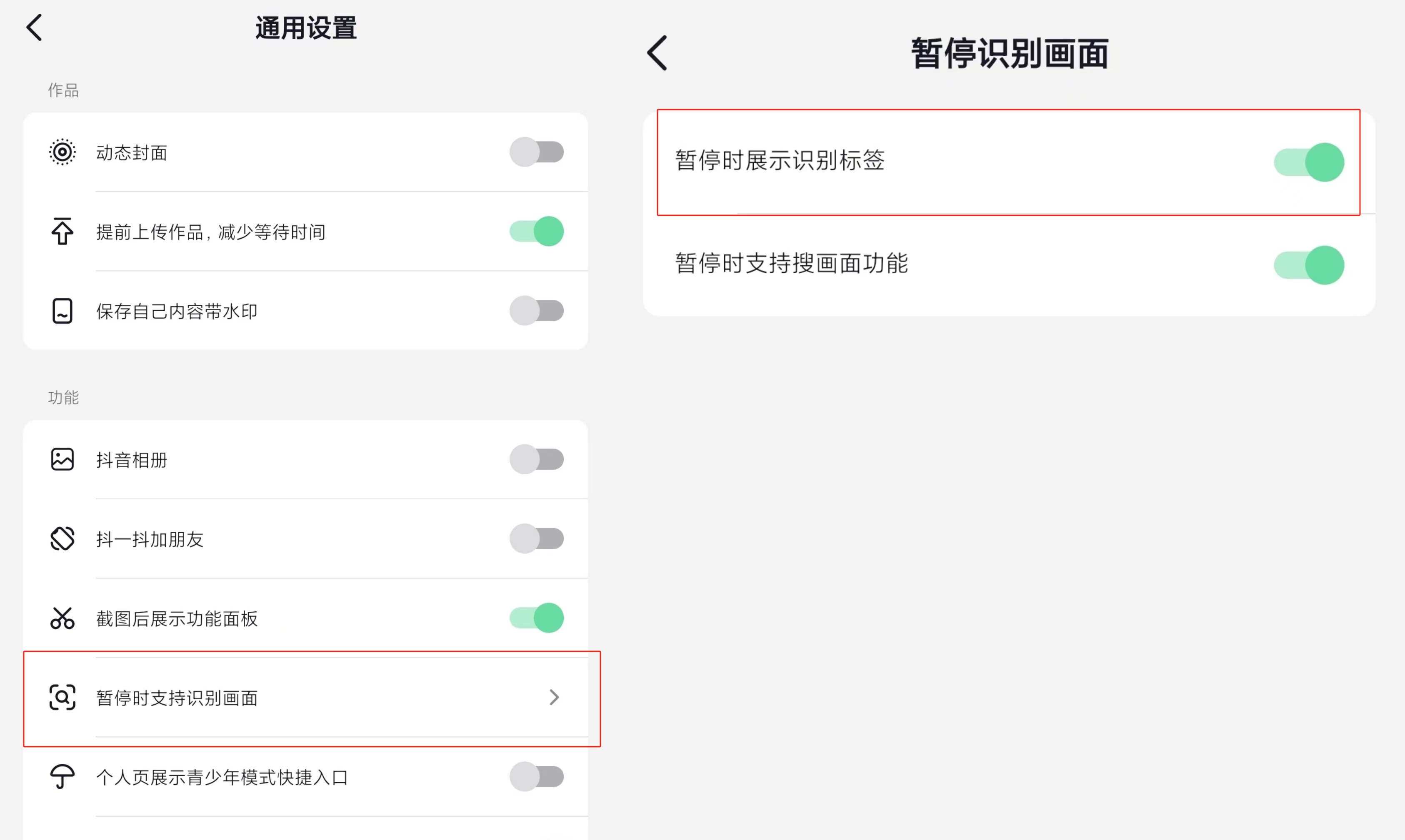
Task: Disable 暂停时支持搜画面功能 switch
Action: [1309, 265]
